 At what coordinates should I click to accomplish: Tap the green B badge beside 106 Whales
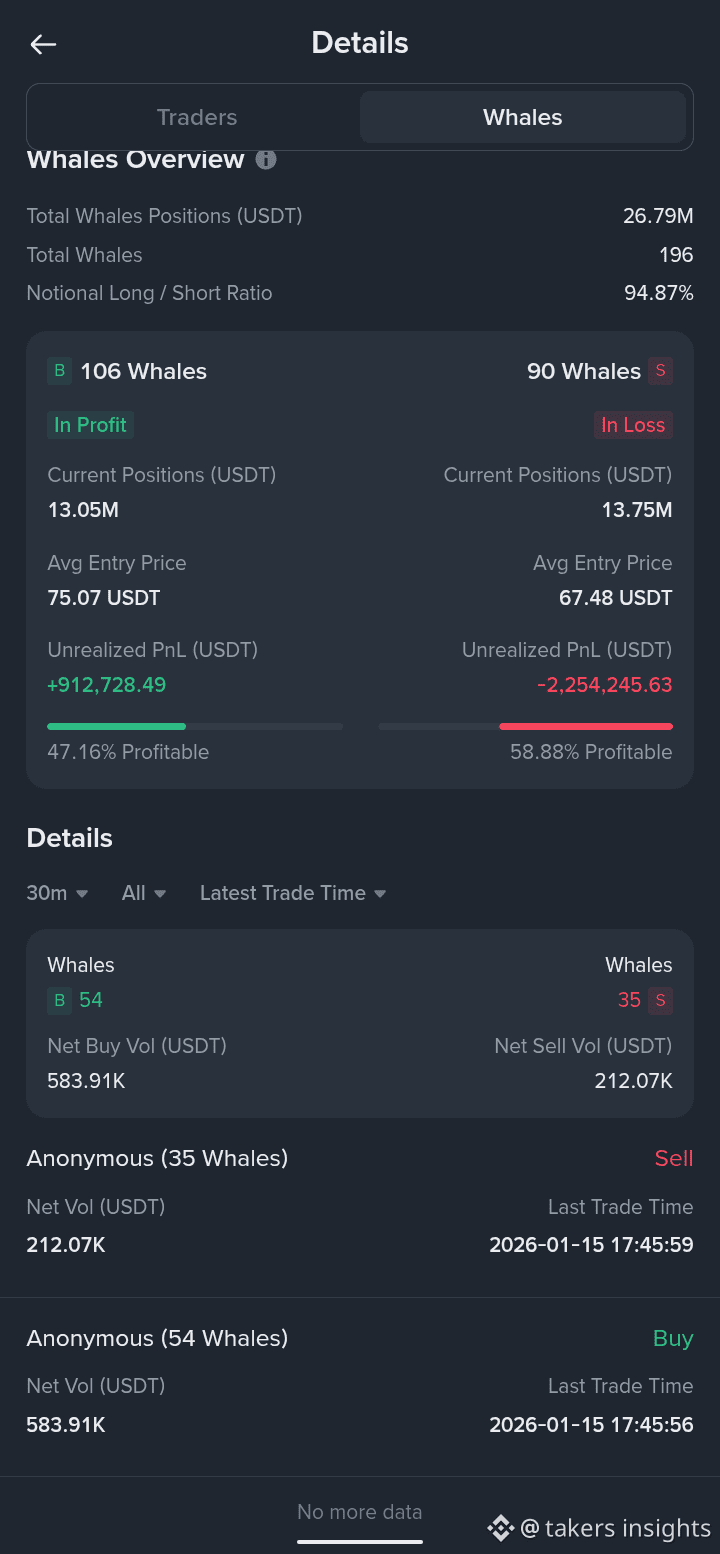point(60,371)
